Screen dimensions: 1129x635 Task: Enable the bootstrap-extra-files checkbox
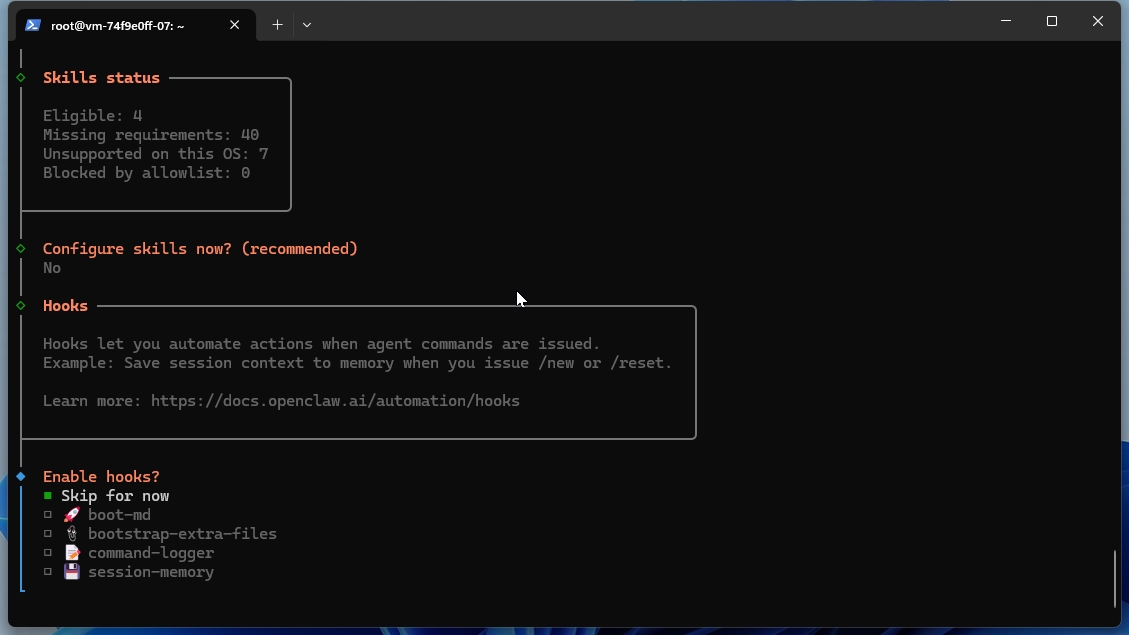click(x=48, y=533)
